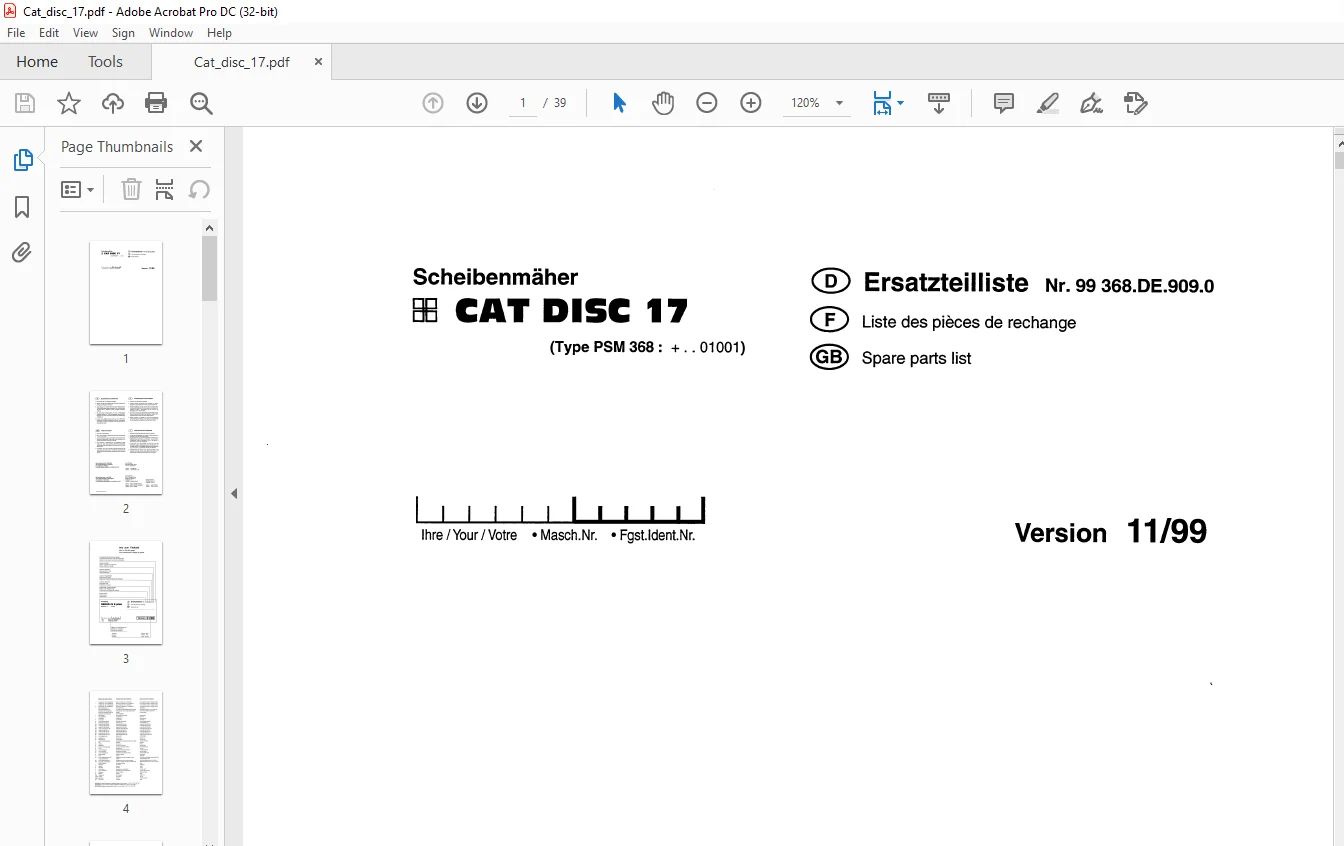Click the 'Spare parts list' text
Image resolution: width=1344 pixels, height=846 pixels.
(916, 358)
